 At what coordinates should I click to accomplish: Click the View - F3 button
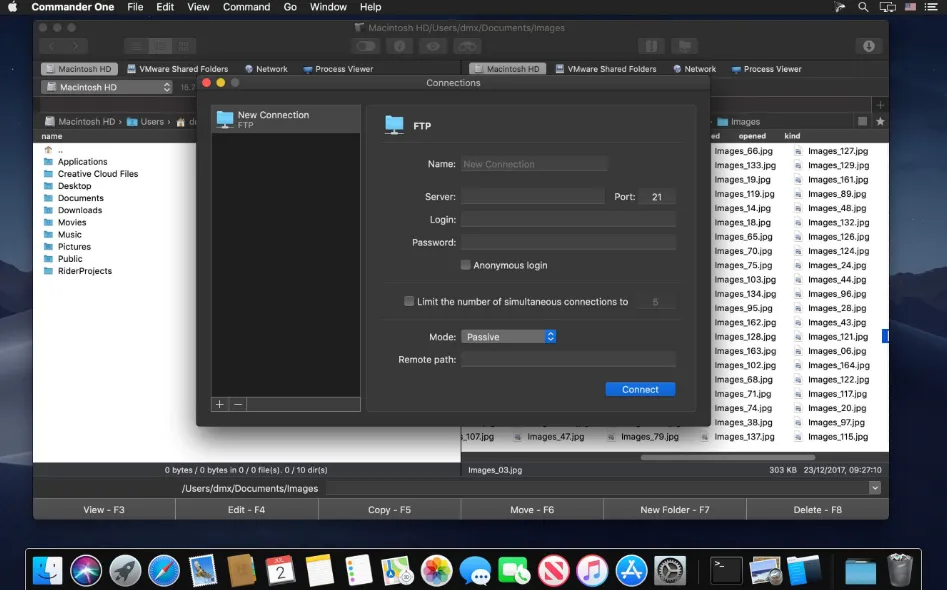coord(104,510)
